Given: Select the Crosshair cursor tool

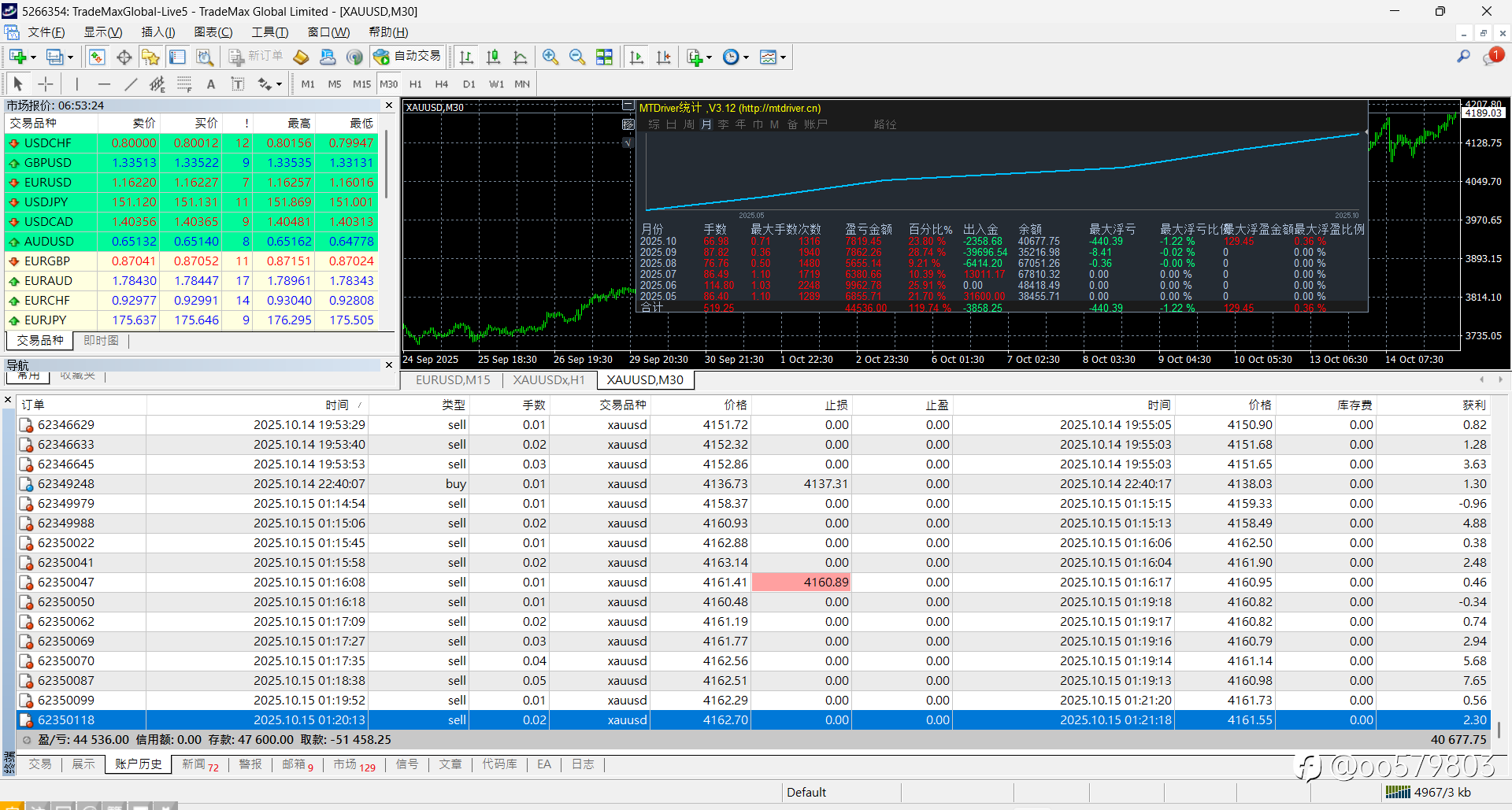Looking at the screenshot, I should pyautogui.click(x=46, y=84).
